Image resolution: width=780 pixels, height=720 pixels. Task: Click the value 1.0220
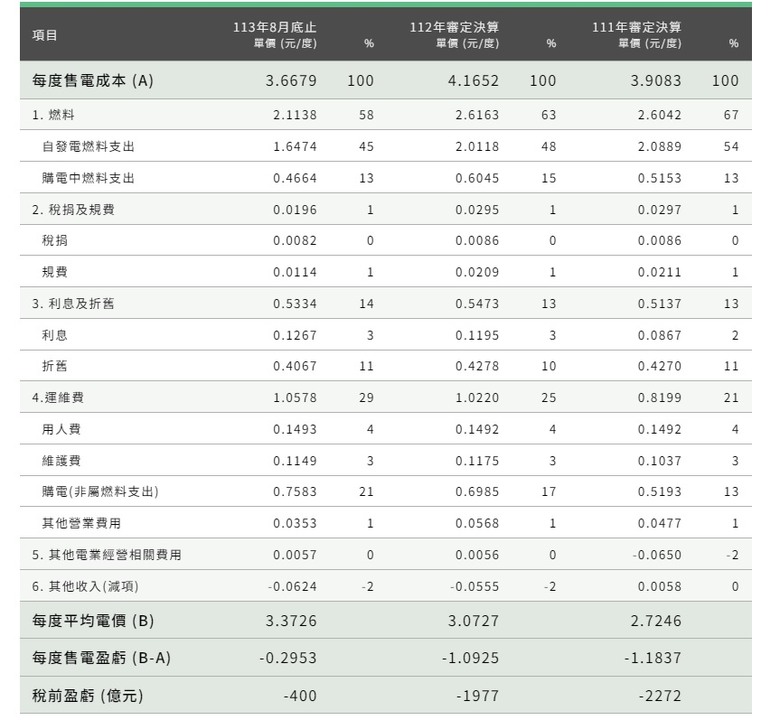tap(477, 398)
